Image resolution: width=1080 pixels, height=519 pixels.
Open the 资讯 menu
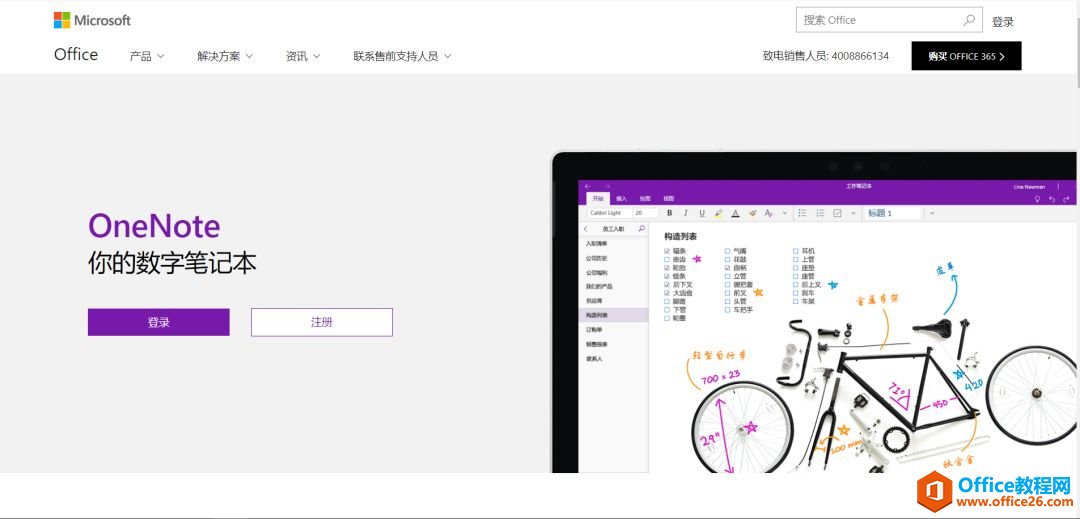pos(303,56)
